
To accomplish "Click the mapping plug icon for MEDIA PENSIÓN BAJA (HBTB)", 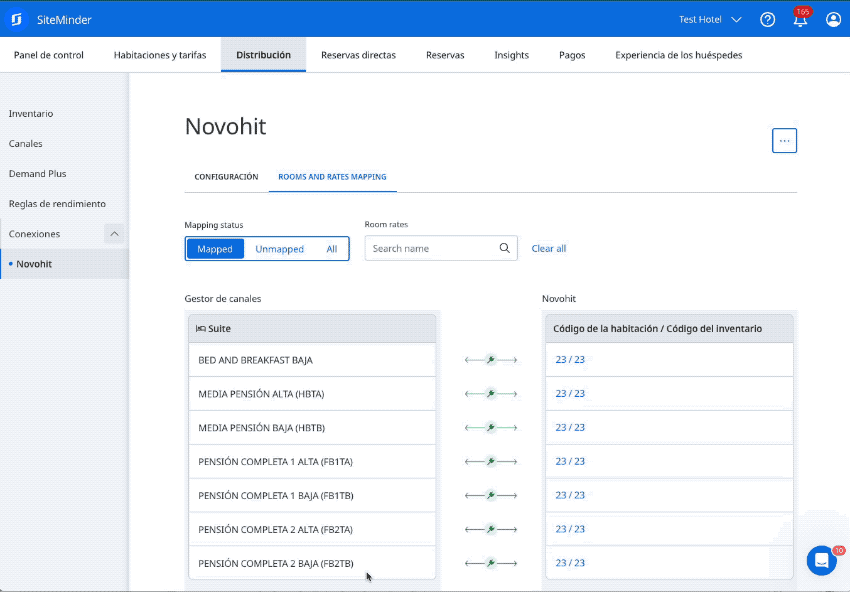I will (x=491, y=427).
